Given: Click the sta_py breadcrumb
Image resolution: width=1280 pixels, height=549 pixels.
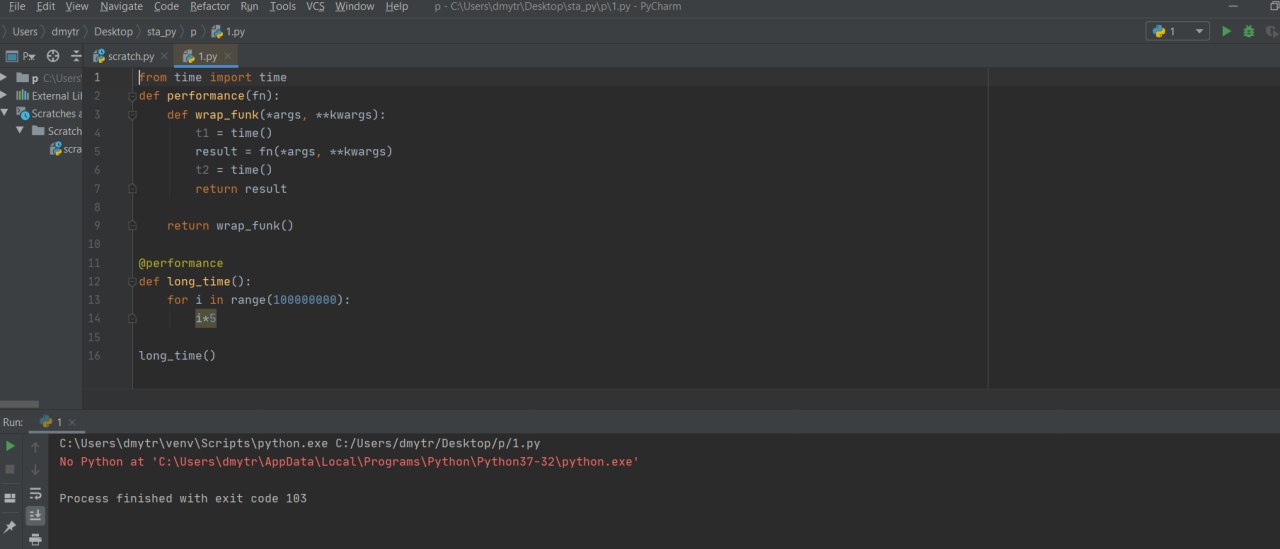Looking at the screenshot, I should tap(161, 32).
